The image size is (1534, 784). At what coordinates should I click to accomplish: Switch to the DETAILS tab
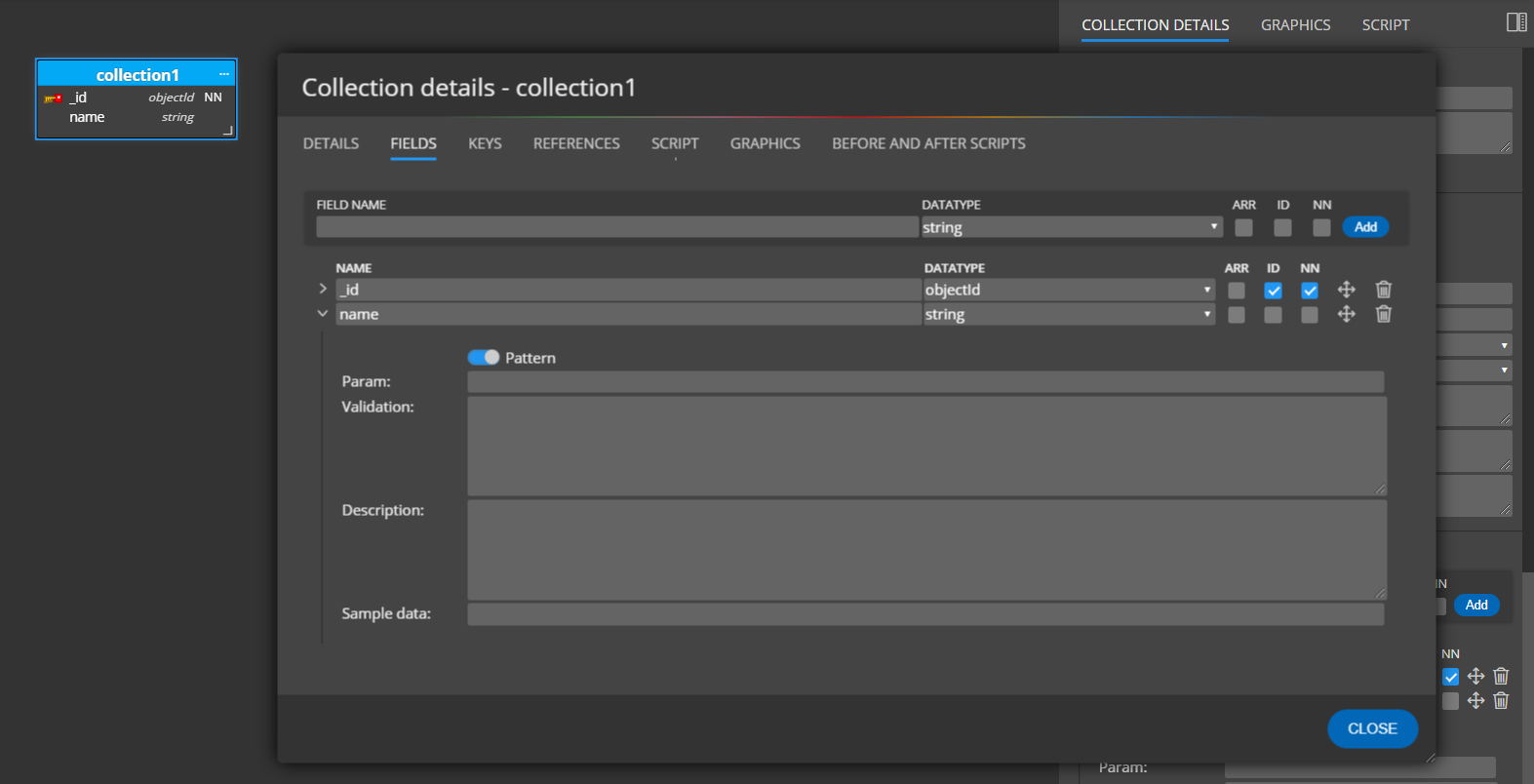coord(331,143)
